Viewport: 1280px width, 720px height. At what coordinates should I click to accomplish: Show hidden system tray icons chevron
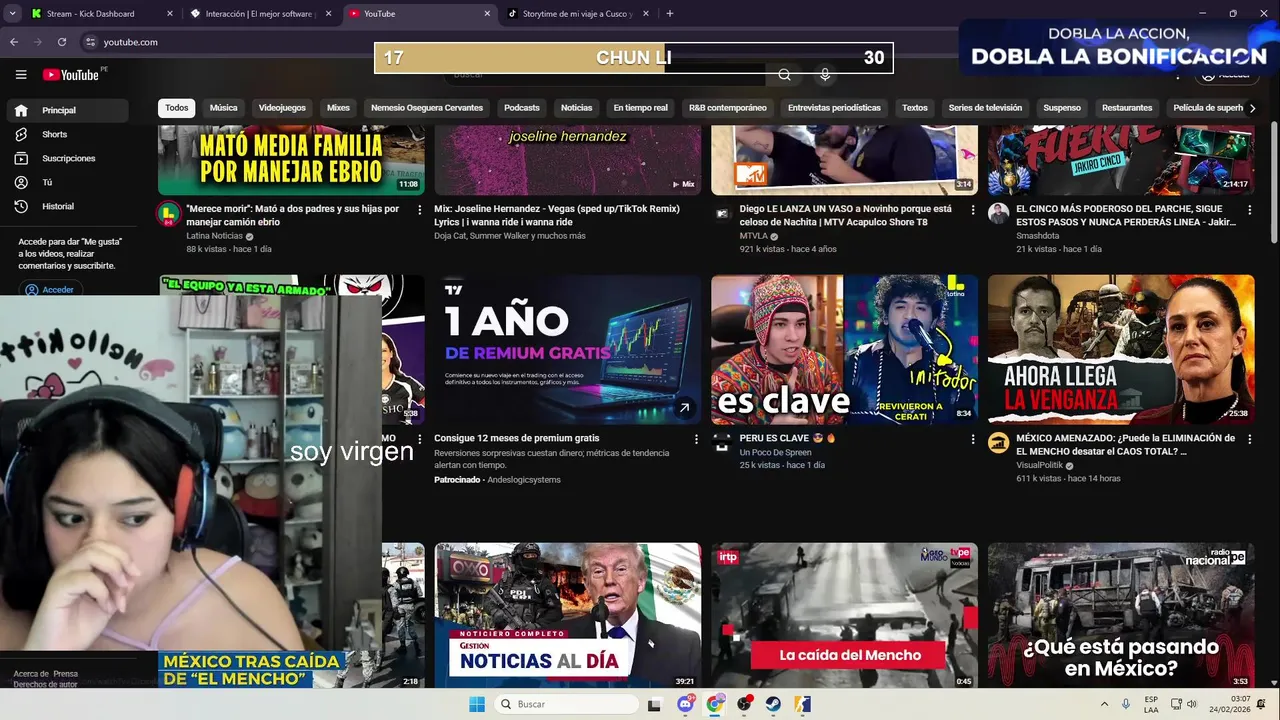[x=1104, y=704]
